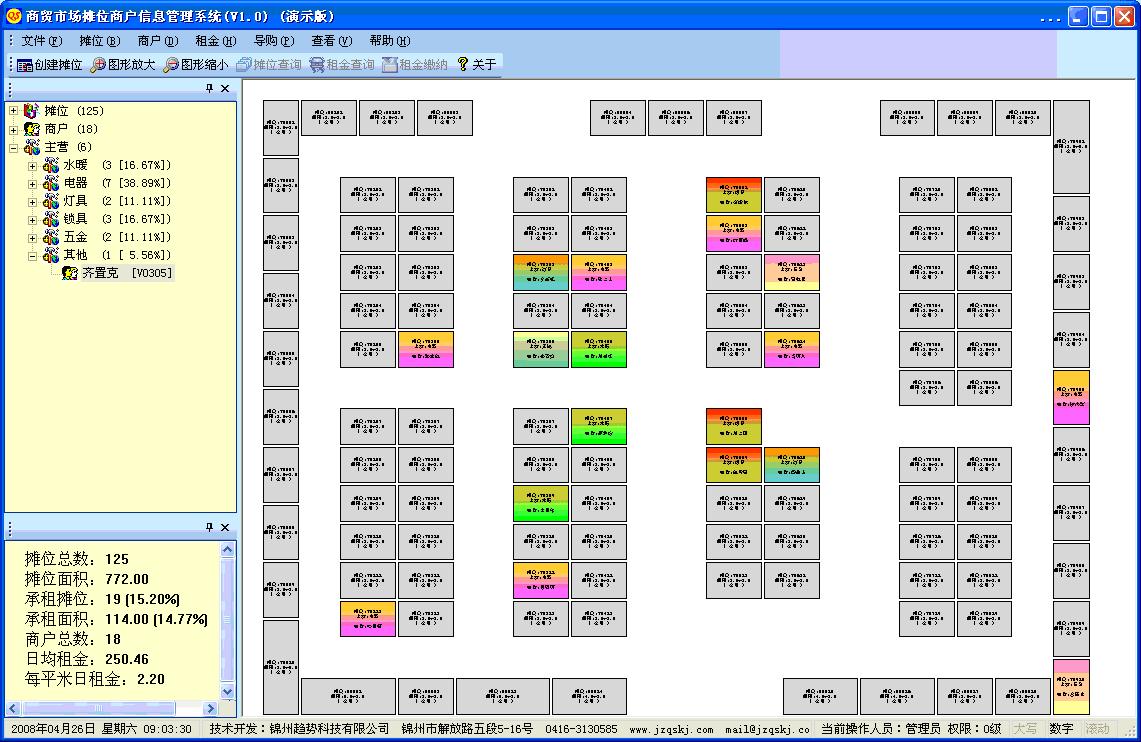
Task: Open the 查看(V) menu
Action: [x=331, y=41]
